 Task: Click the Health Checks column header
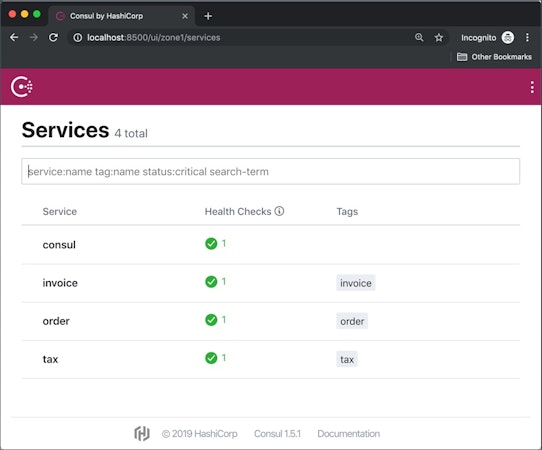coord(238,212)
